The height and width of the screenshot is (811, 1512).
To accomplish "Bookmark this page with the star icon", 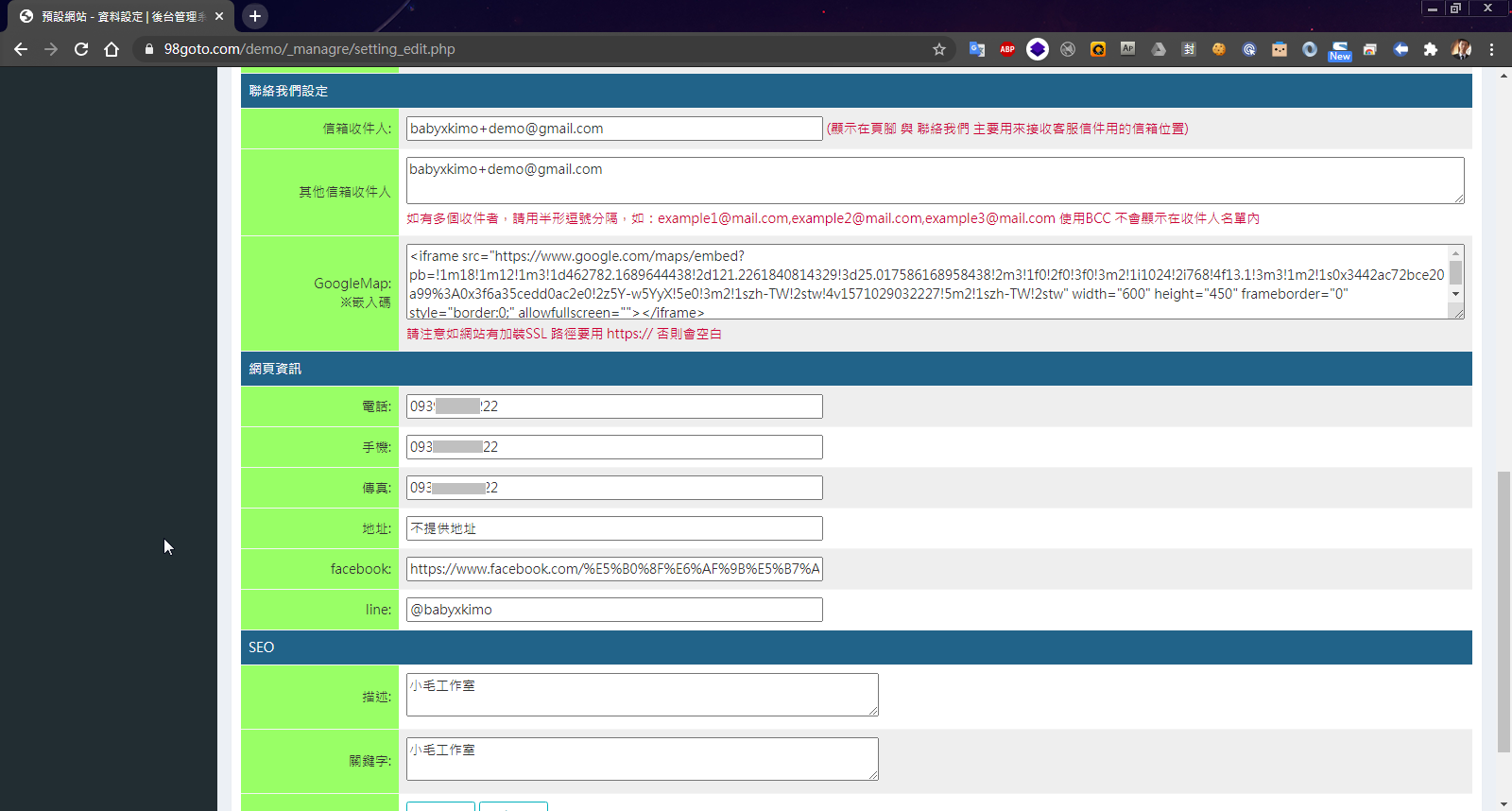I will tap(938, 49).
